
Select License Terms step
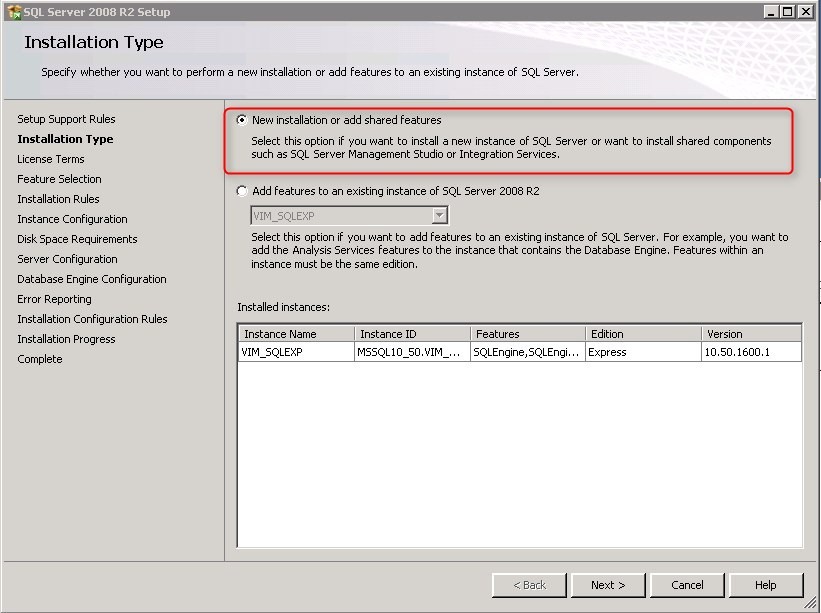(50, 159)
